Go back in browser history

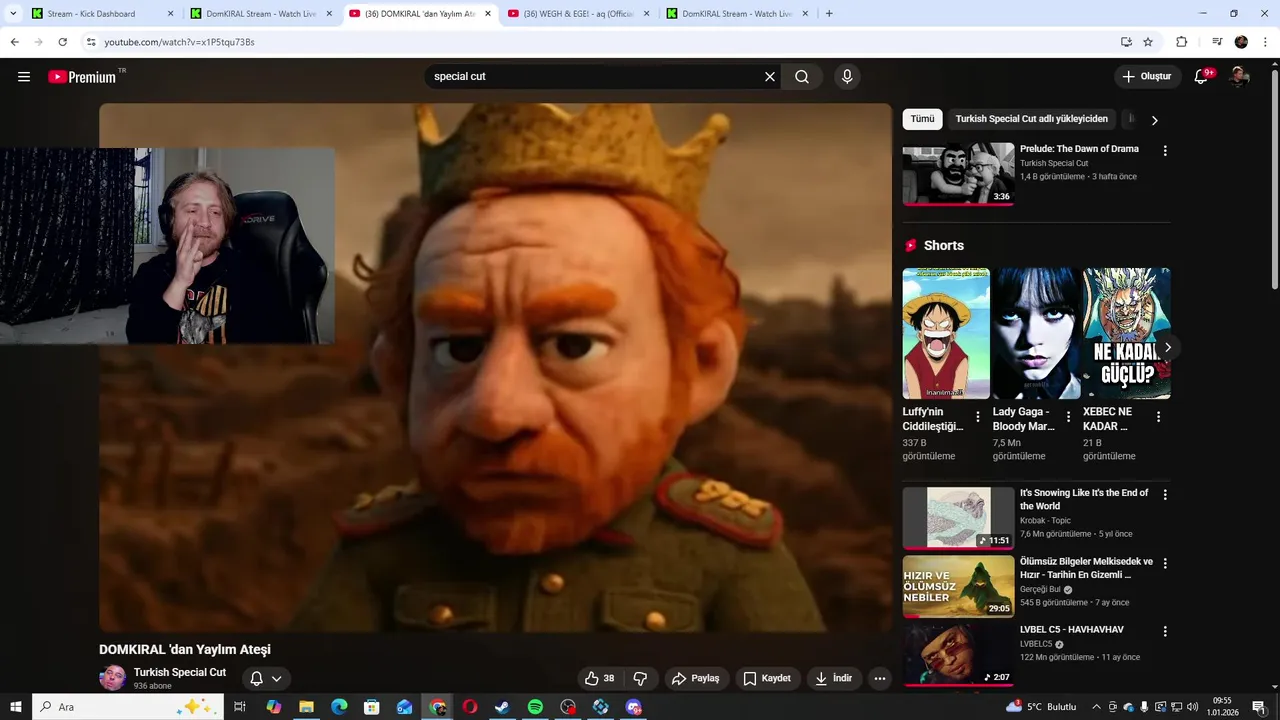click(14, 42)
